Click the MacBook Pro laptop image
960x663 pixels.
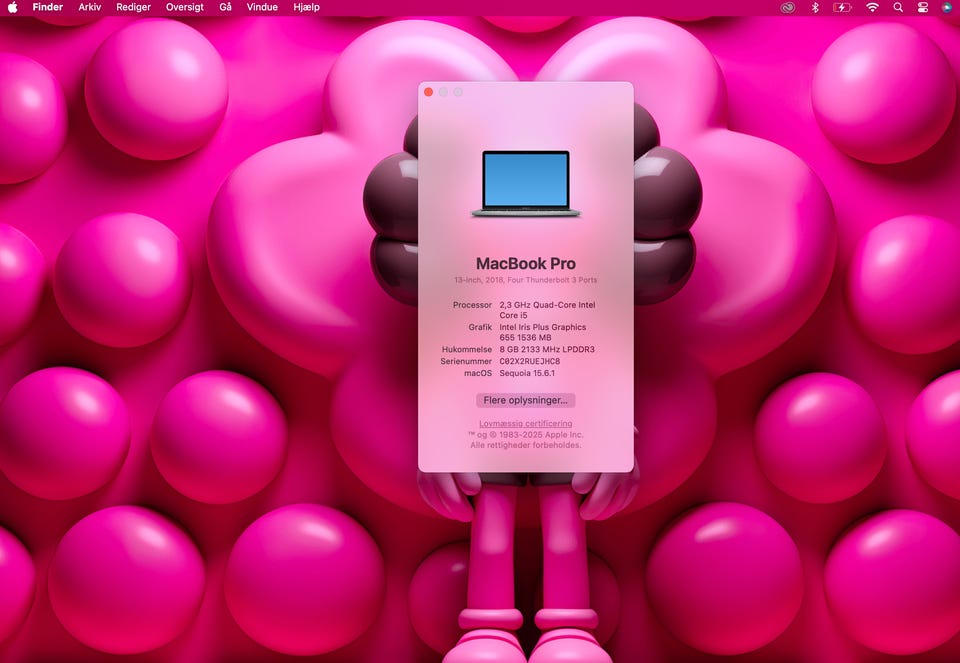coord(526,184)
